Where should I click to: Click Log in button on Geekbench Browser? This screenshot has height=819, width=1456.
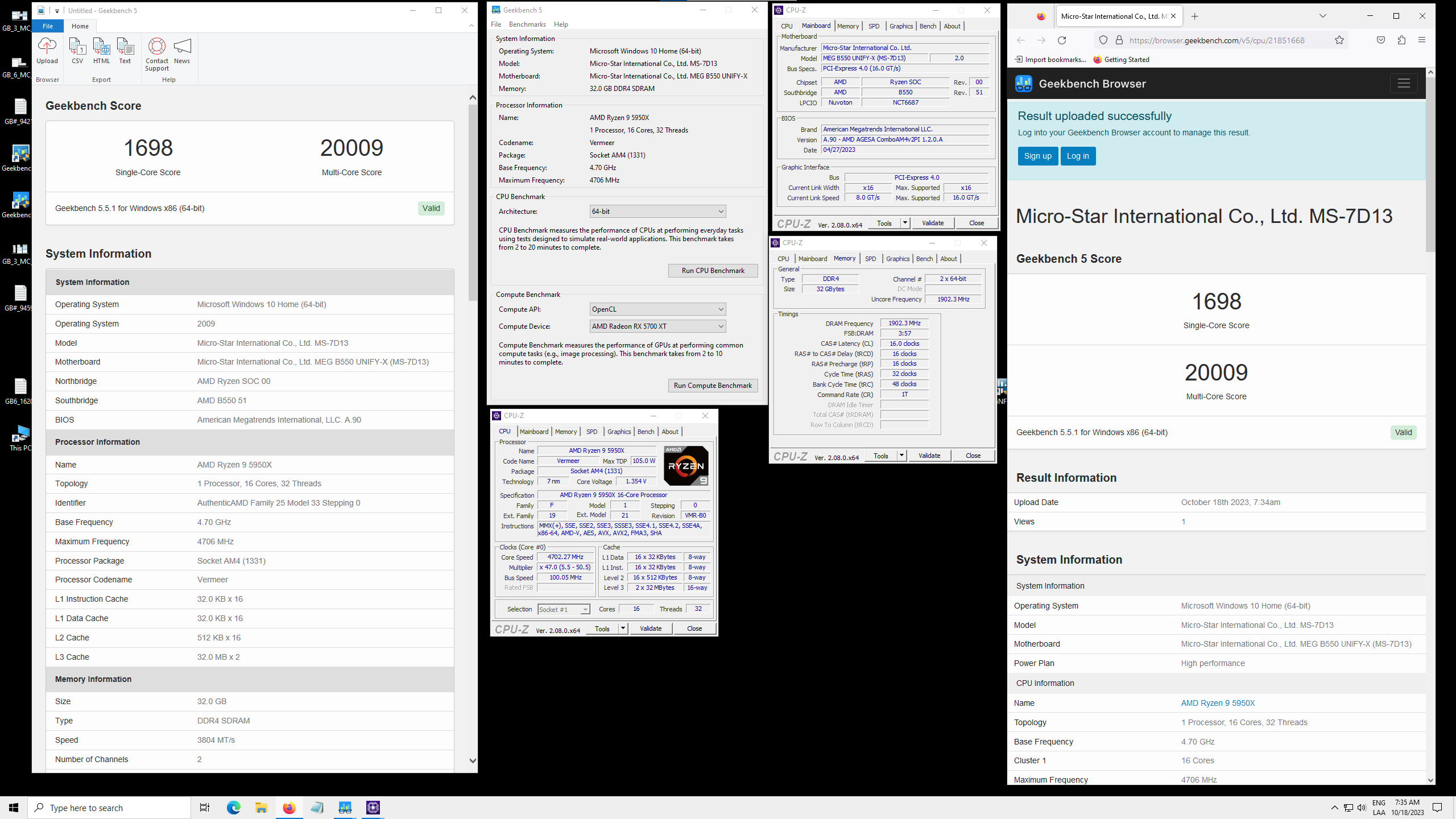1078,156
